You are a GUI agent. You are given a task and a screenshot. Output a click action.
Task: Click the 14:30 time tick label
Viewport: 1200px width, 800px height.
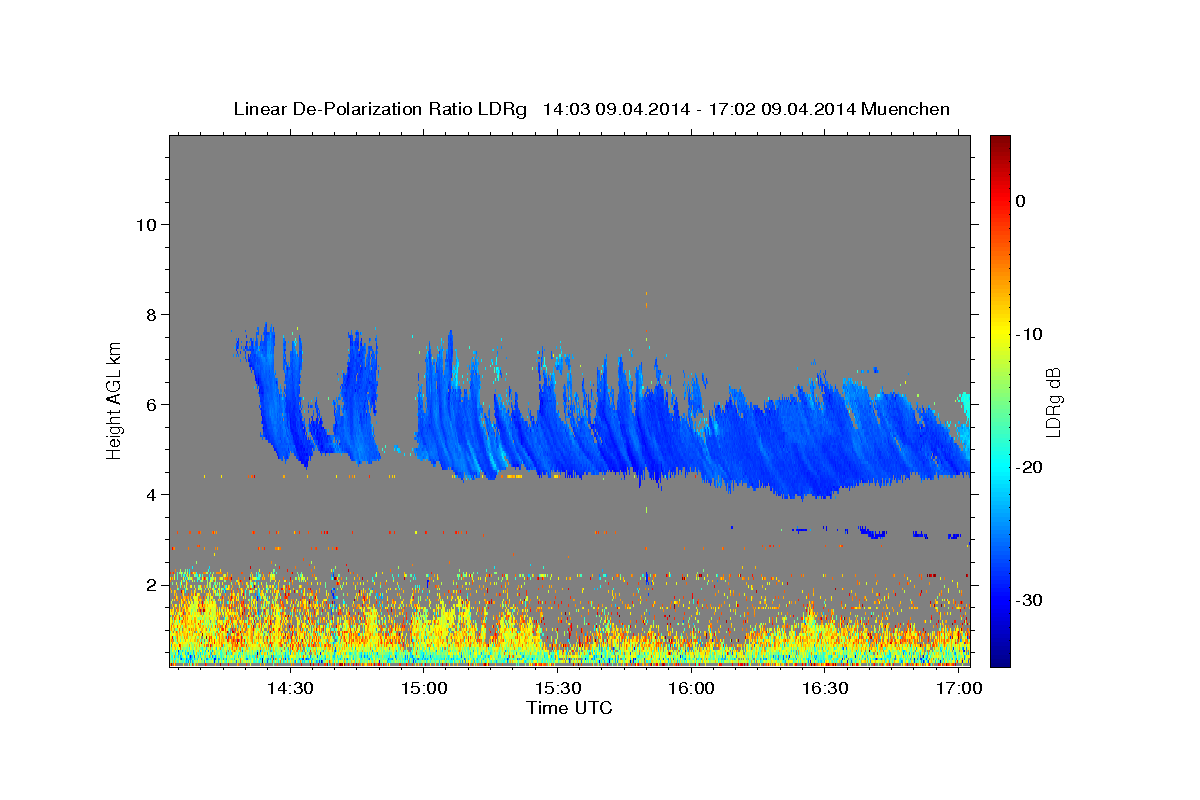(290, 689)
